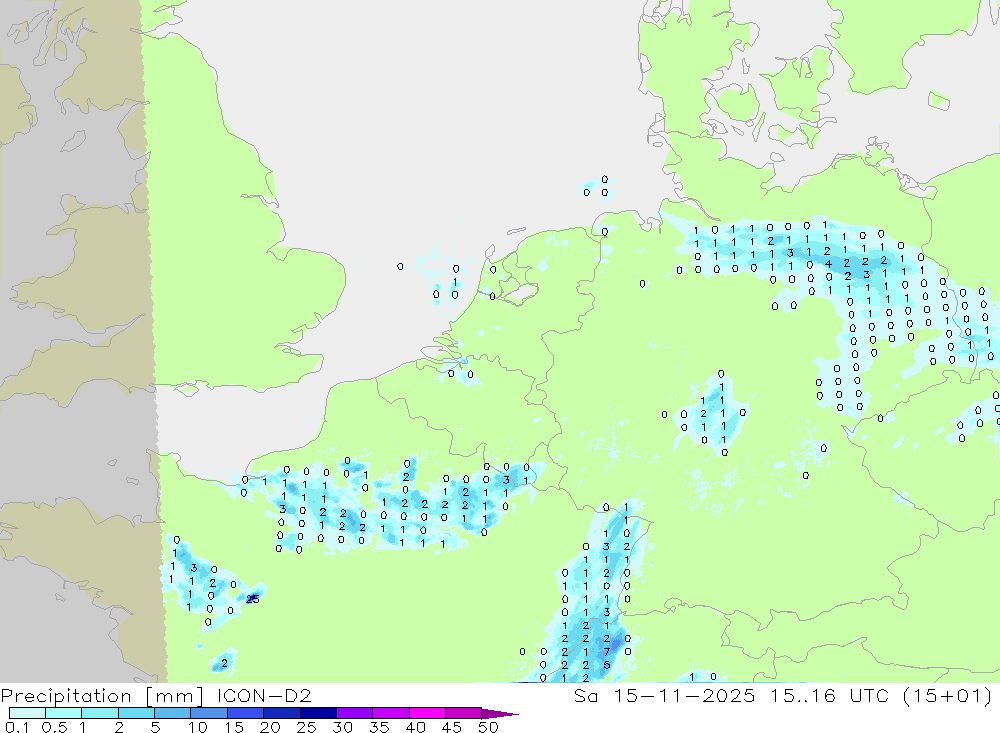Click the '(15+01)' forecast offset text
Viewport: 1000px width, 733px height.
pos(948,695)
